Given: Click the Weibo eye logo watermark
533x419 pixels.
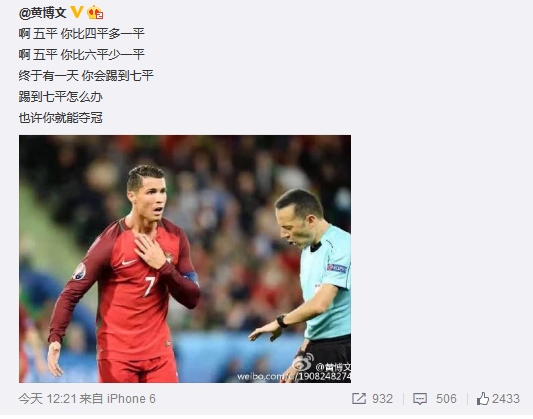Looking at the screenshot, I should coord(304,362).
